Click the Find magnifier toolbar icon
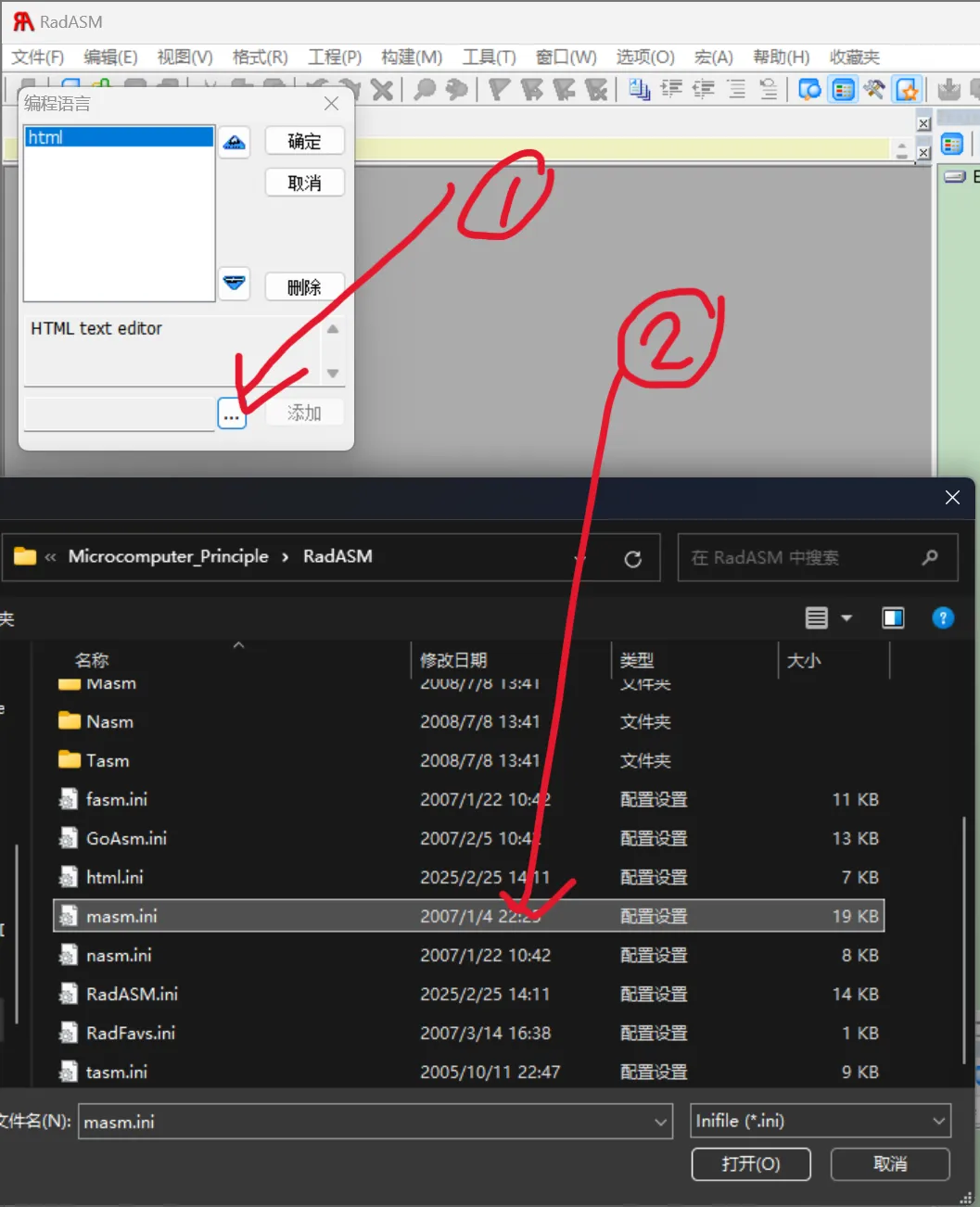 (425, 90)
